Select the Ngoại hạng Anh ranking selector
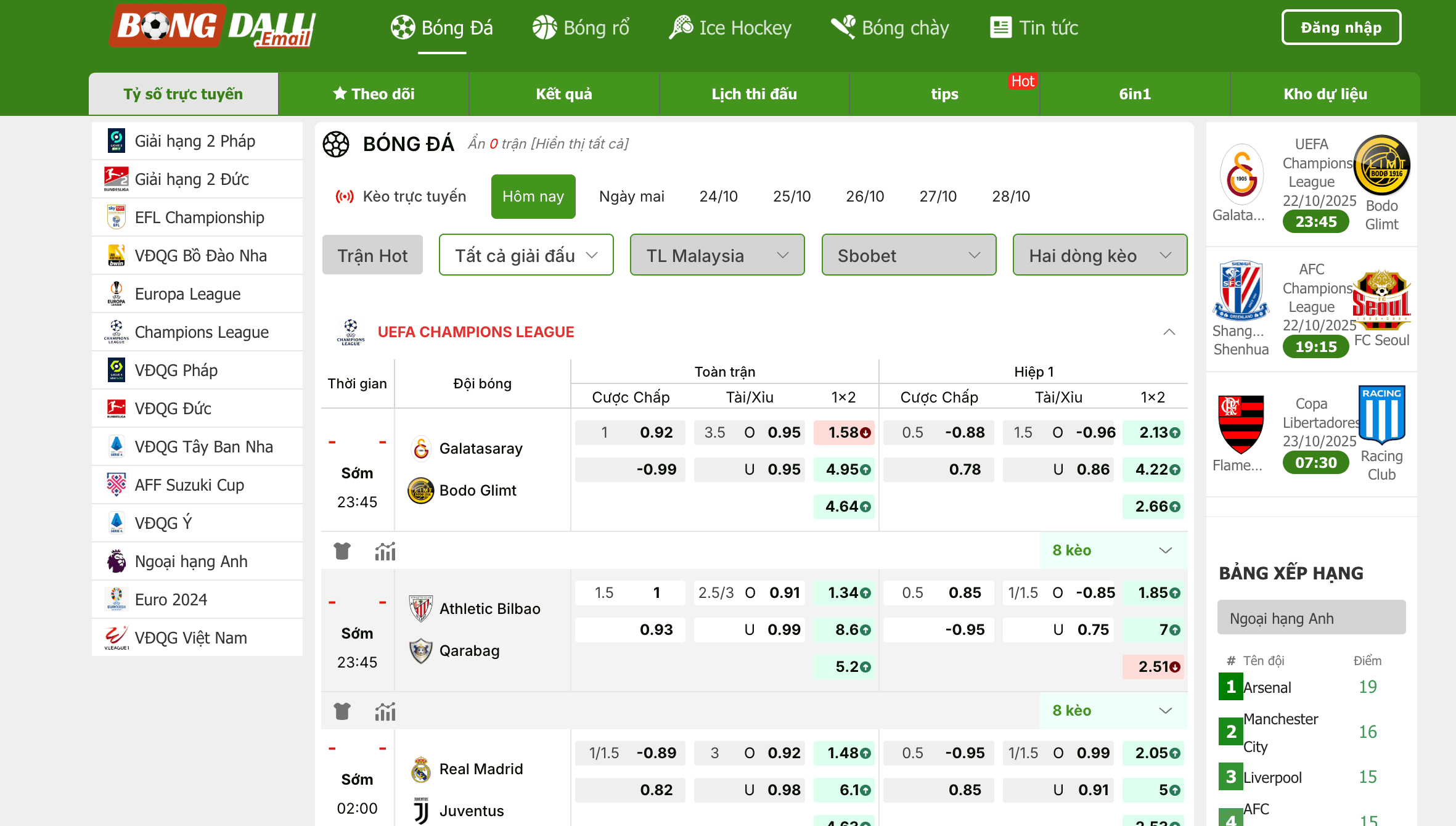The height and width of the screenshot is (826, 1456). 1311,618
